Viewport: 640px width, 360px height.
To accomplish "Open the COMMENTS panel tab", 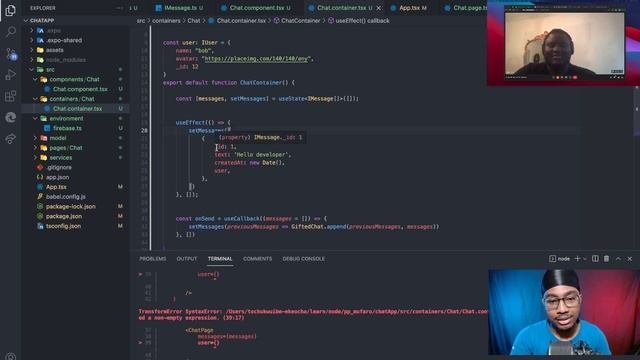I will pyautogui.click(x=257, y=259).
